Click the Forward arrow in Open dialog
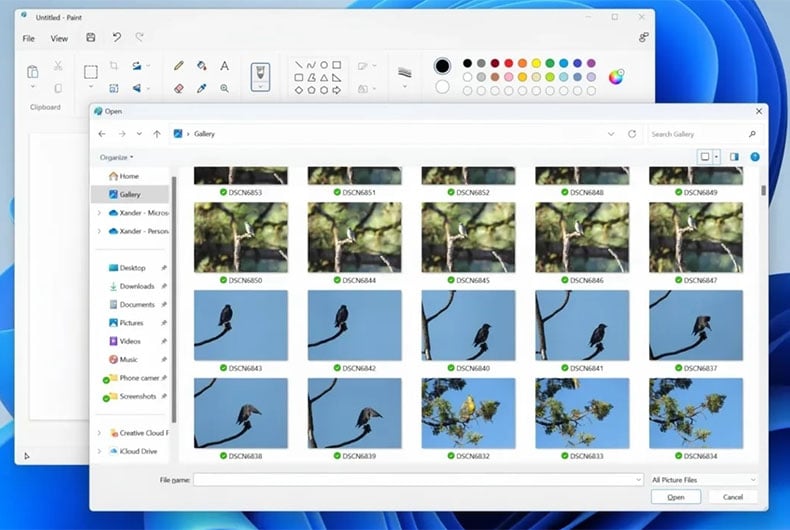The image size is (790, 530). click(x=122, y=134)
